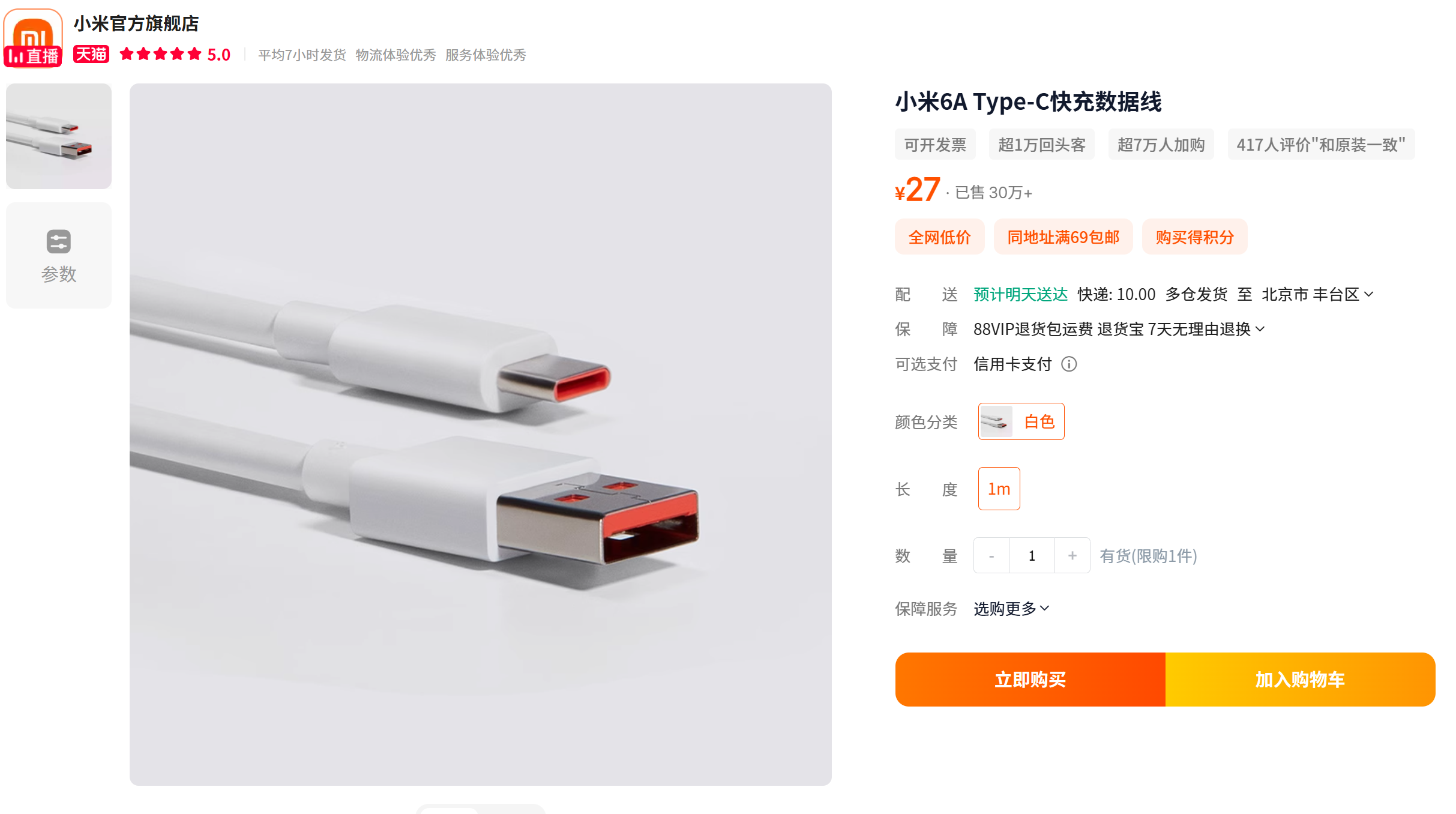Click the 同地址满69包邮 shipping tag
The width and height of the screenshot is (1456, 814).
1063,237
